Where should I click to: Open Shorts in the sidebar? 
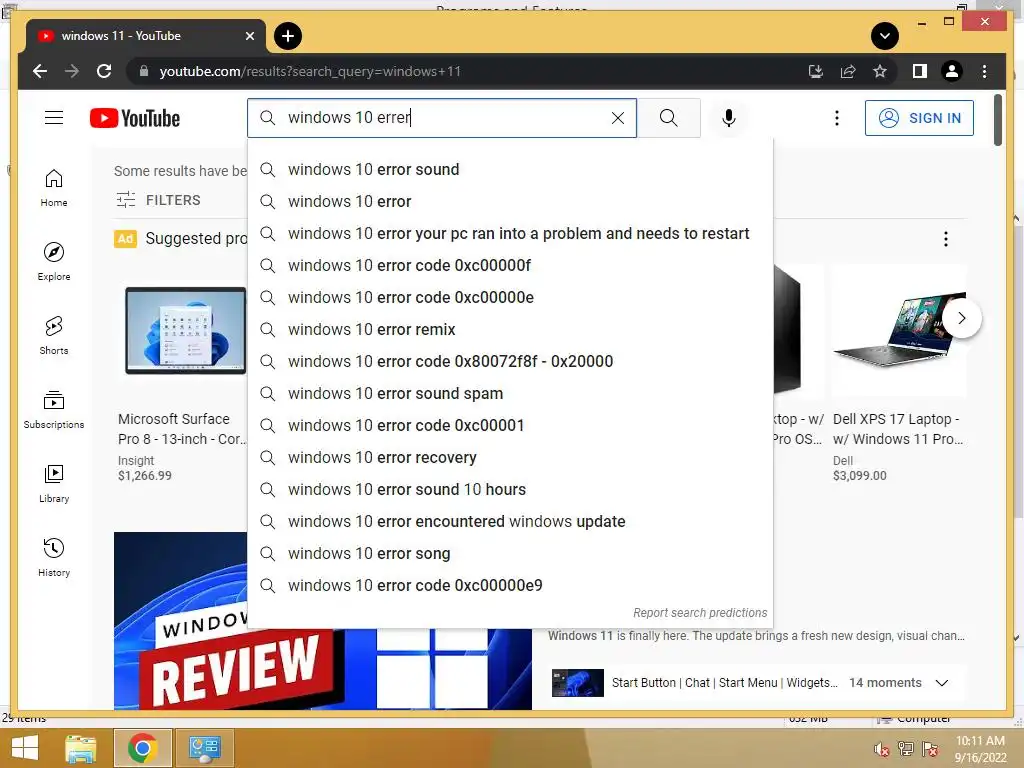click(54, 336)
